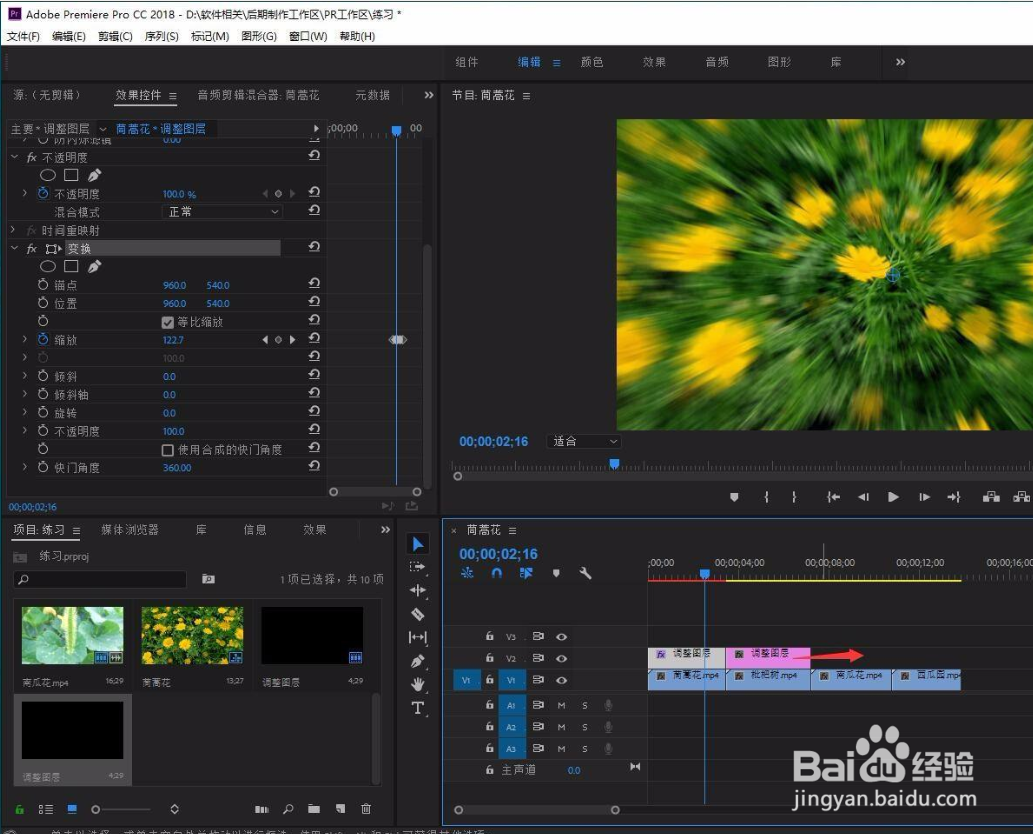Solo audio track A2
Image resolution: width=1033 pixels, height=834 pixels.
coord(584,727)
